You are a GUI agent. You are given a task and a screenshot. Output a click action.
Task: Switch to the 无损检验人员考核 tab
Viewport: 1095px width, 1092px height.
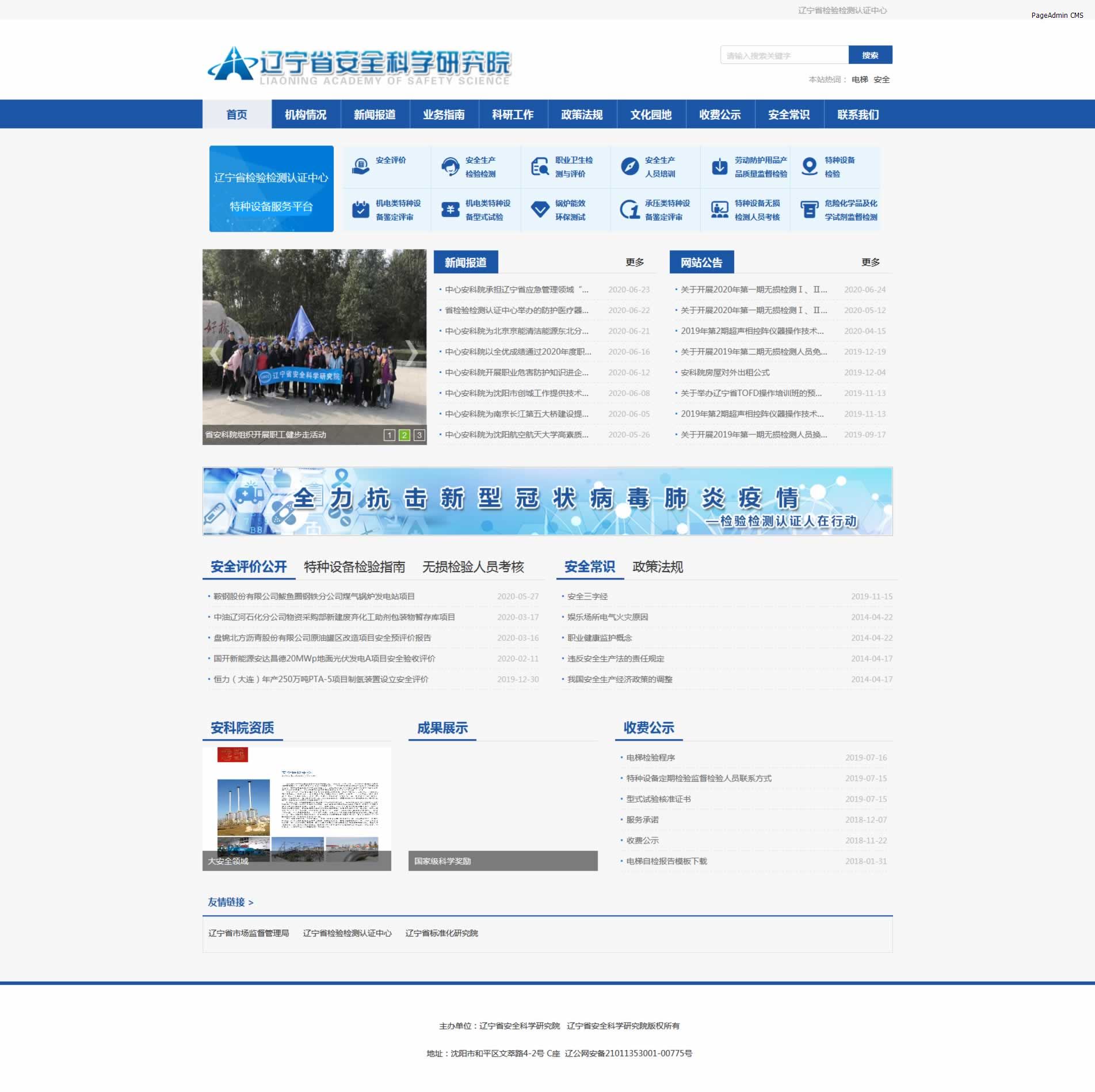[x=473, y=567]
